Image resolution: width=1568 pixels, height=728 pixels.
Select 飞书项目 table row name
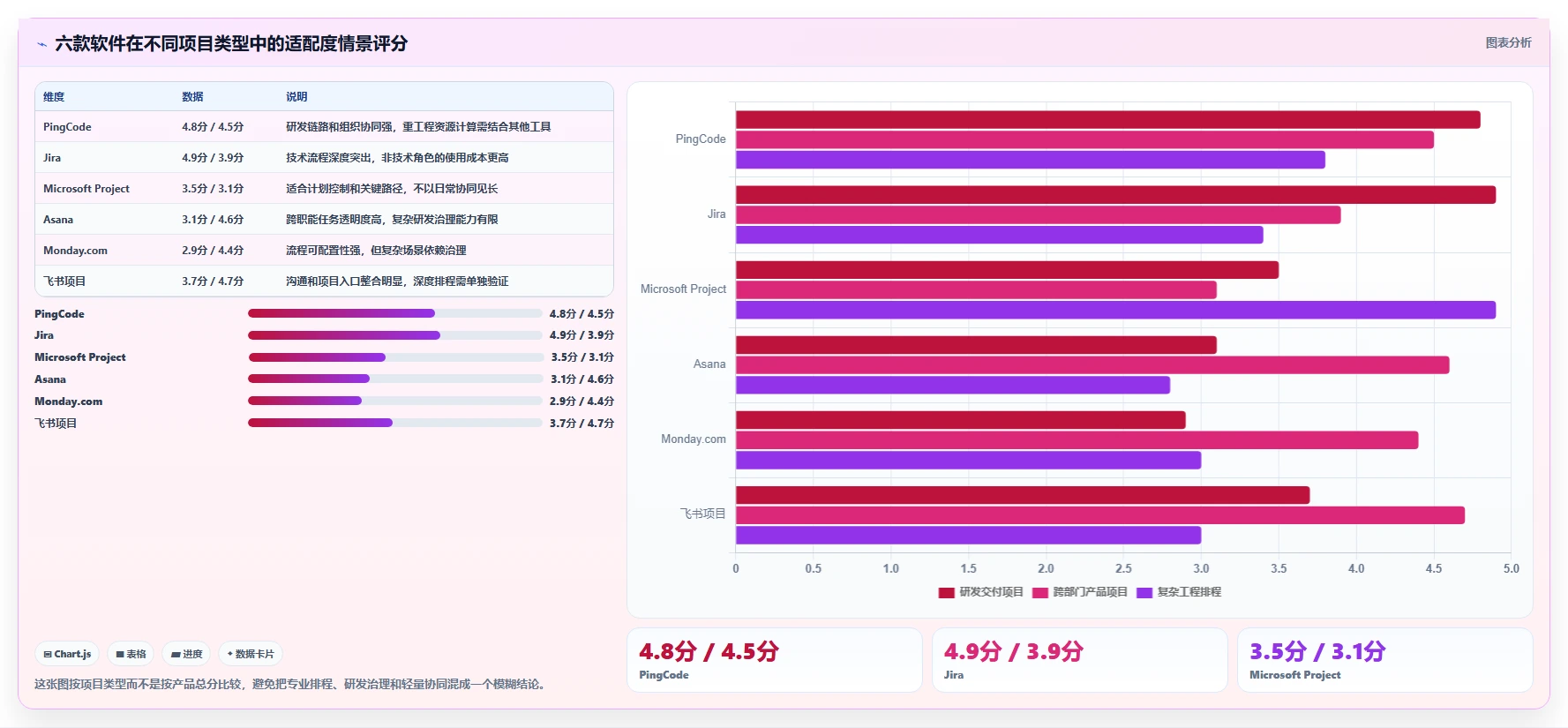[64, 281]
